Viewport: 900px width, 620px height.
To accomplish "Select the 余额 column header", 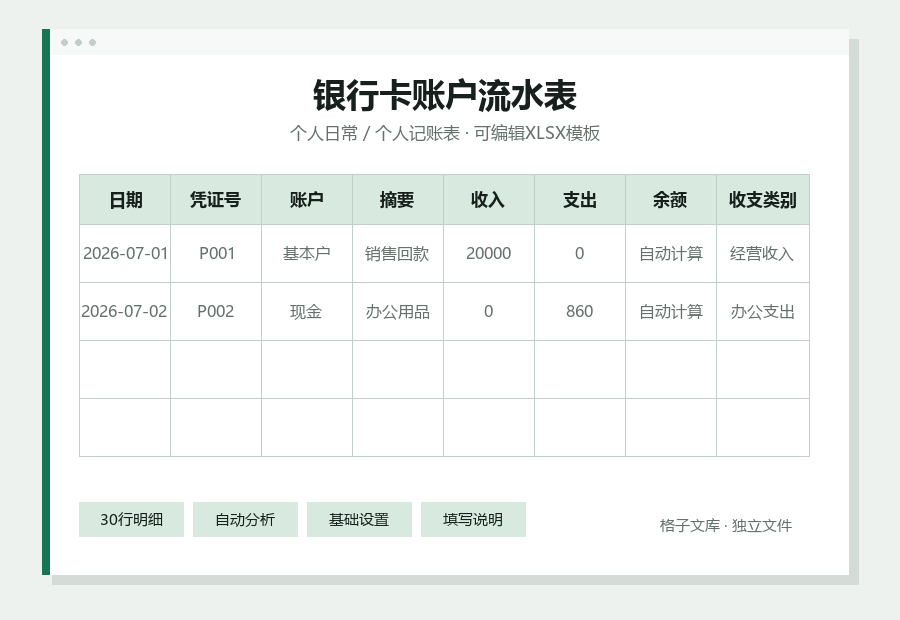I will [671, 200].
